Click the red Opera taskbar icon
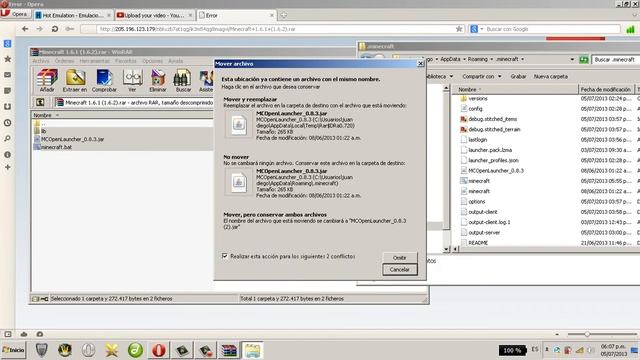 [x=159, y=350]
